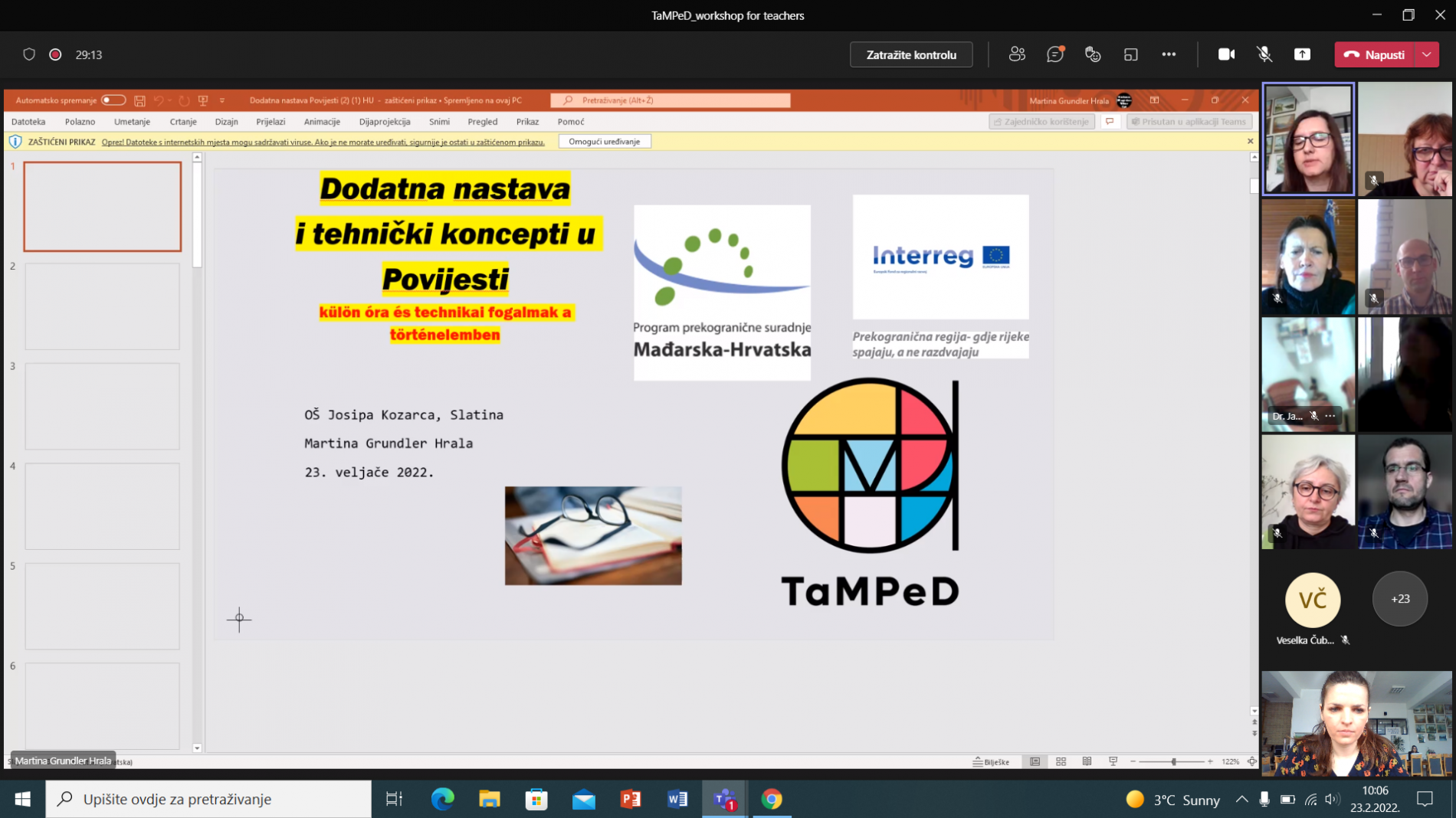Viewport: 1456px width, 818px height.
Task: Click the shield security icon in Teams
Action: [x=29, y=54]
